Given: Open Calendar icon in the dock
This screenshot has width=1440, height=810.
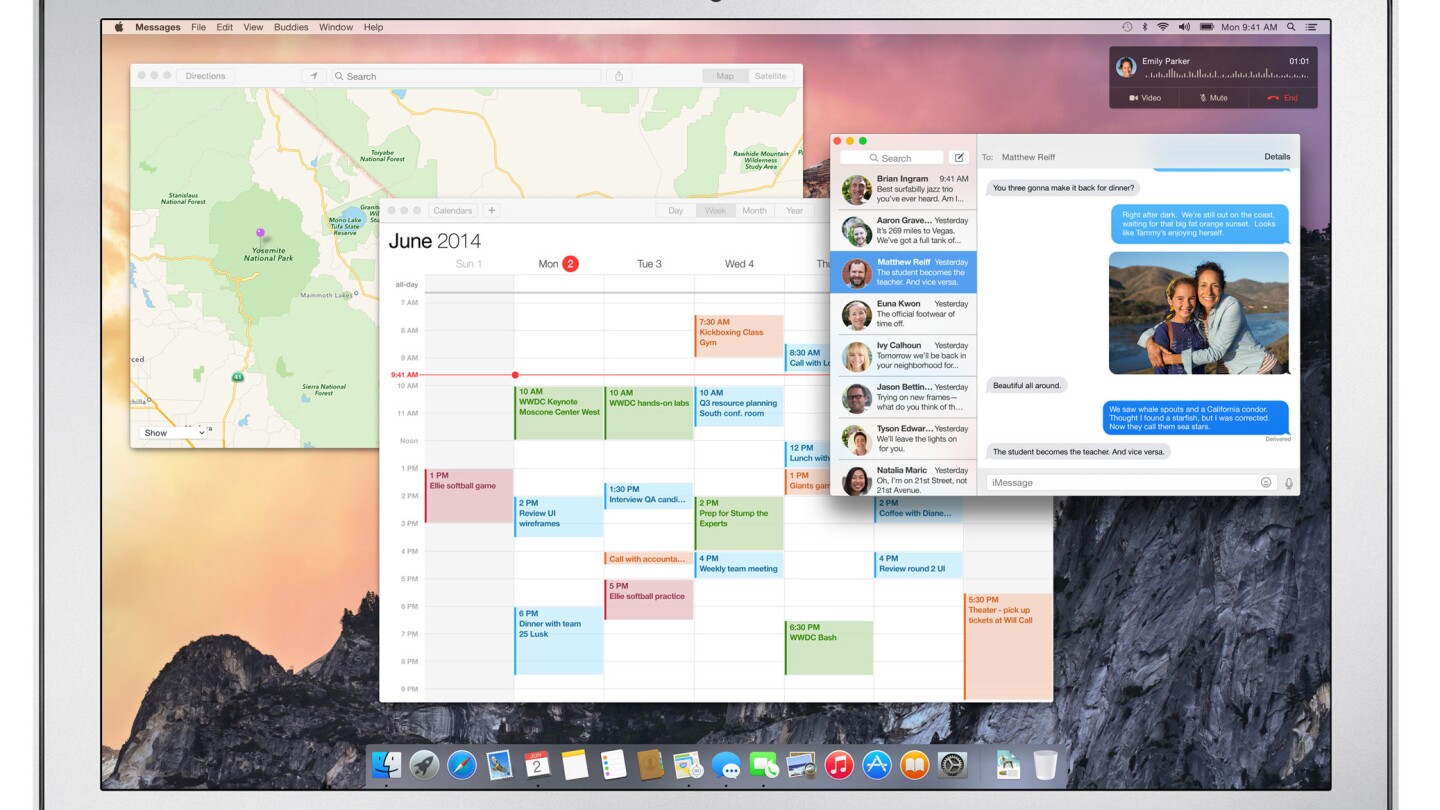Looking at the screenshot, I should coord(537,765).
